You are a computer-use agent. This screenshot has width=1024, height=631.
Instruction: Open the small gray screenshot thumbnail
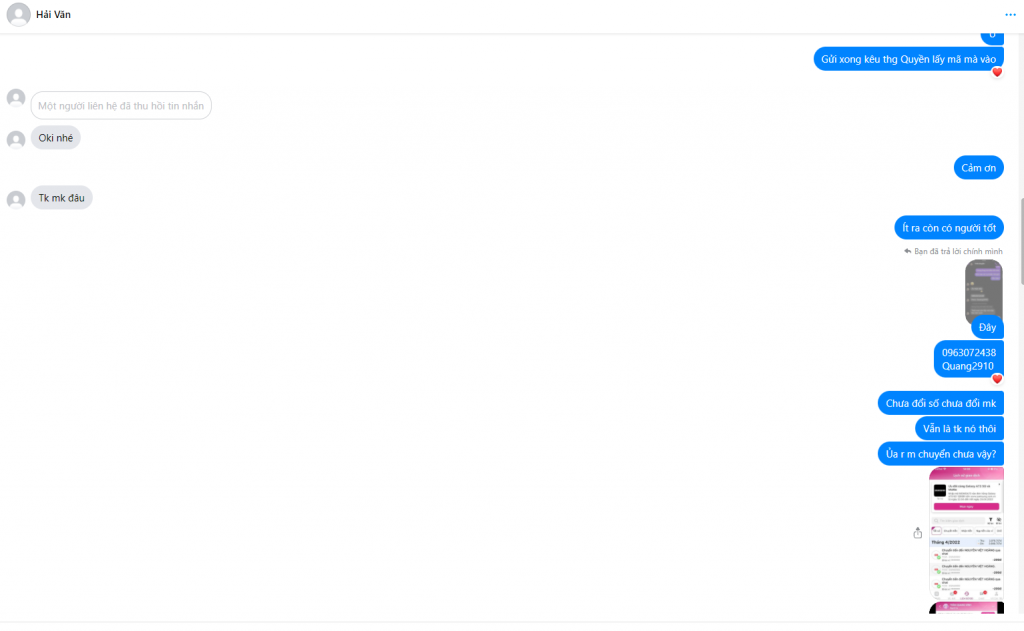coord(983,285)
